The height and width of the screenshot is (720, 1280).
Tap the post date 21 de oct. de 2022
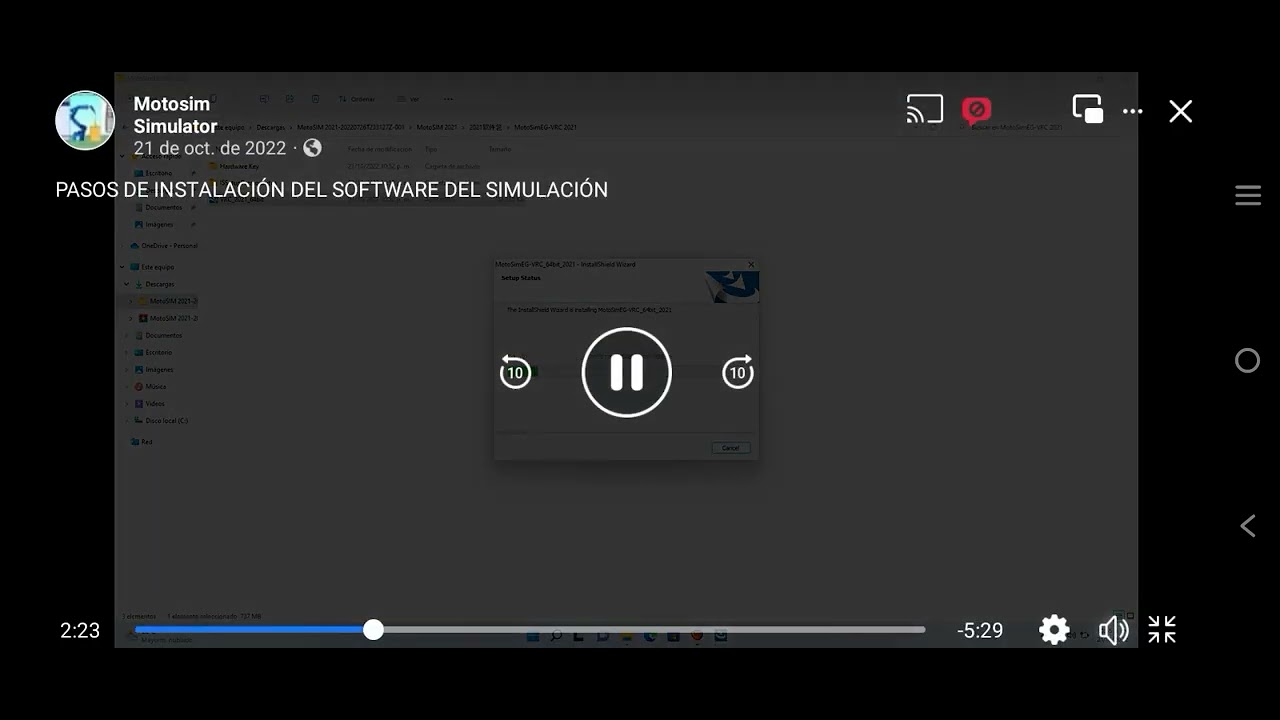(210, 148)
